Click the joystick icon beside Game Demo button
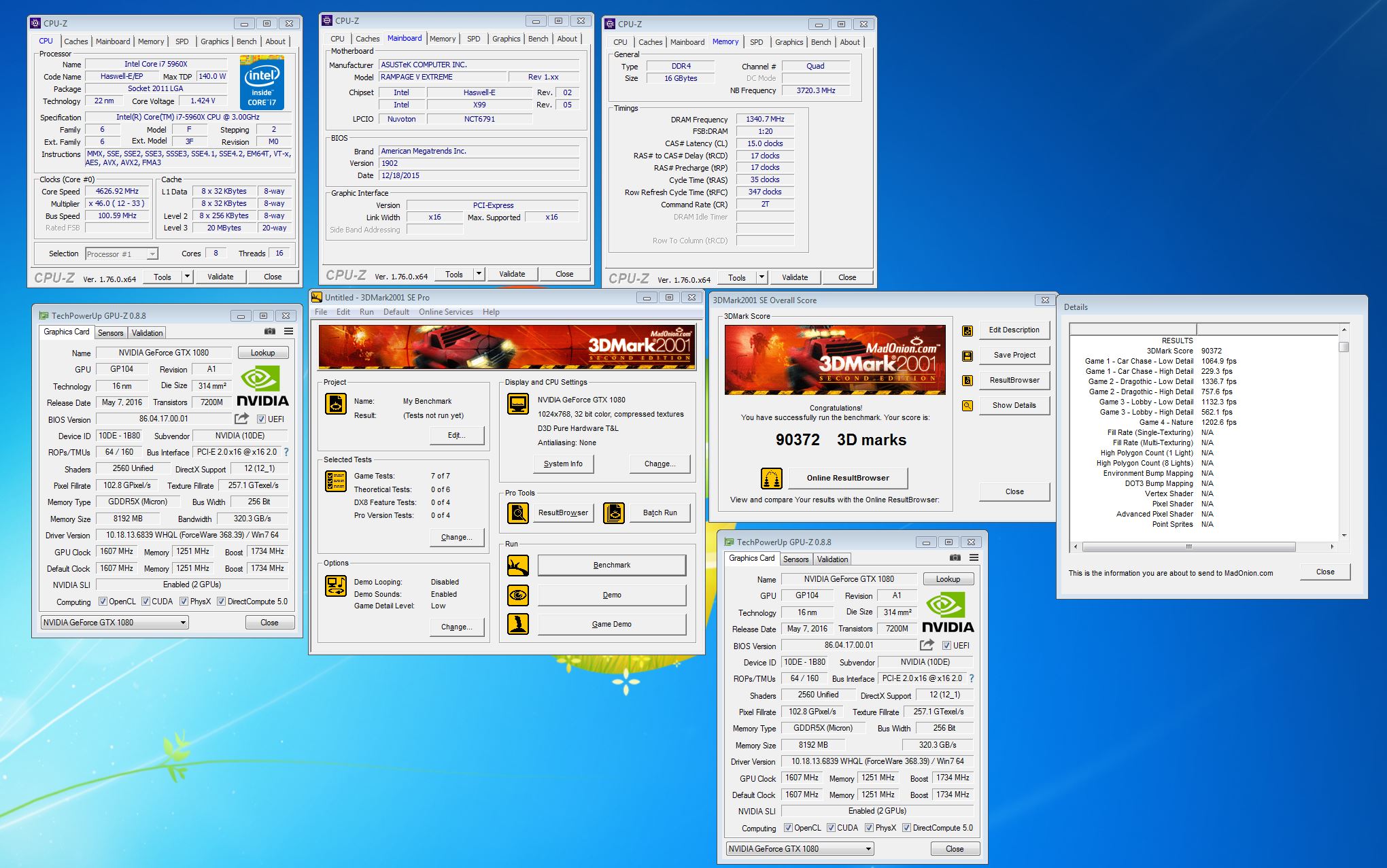This screenshot has width=1387, height=868. coord(518,624)
